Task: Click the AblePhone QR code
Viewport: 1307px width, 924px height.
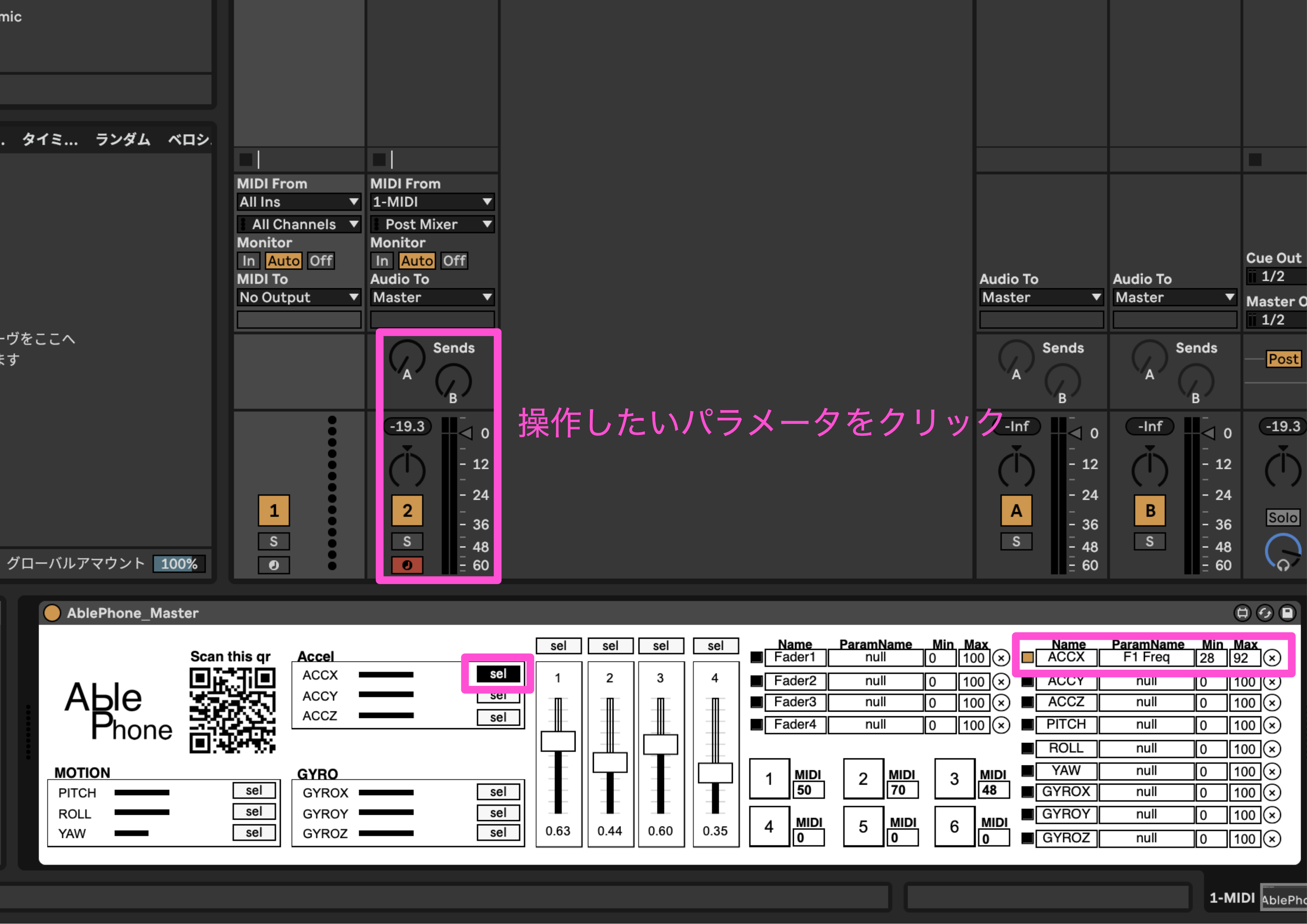Action: [x=232, y=711]
